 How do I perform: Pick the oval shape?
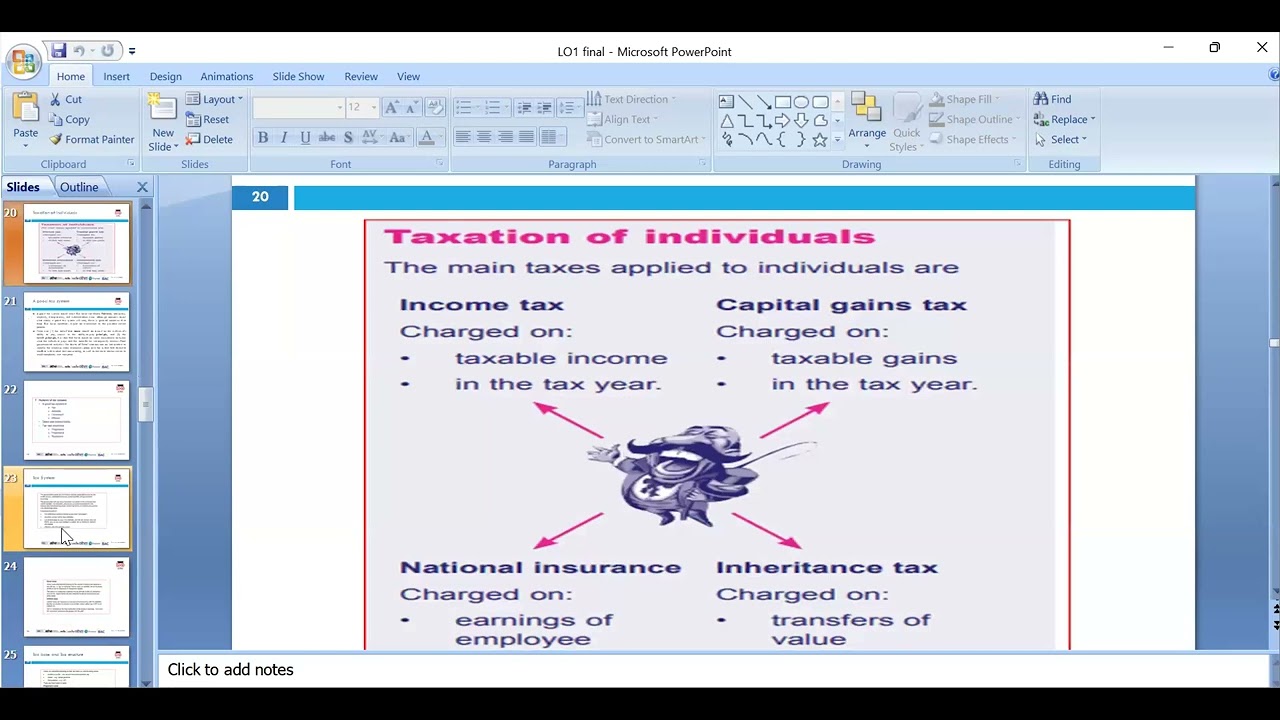[802, 101]
